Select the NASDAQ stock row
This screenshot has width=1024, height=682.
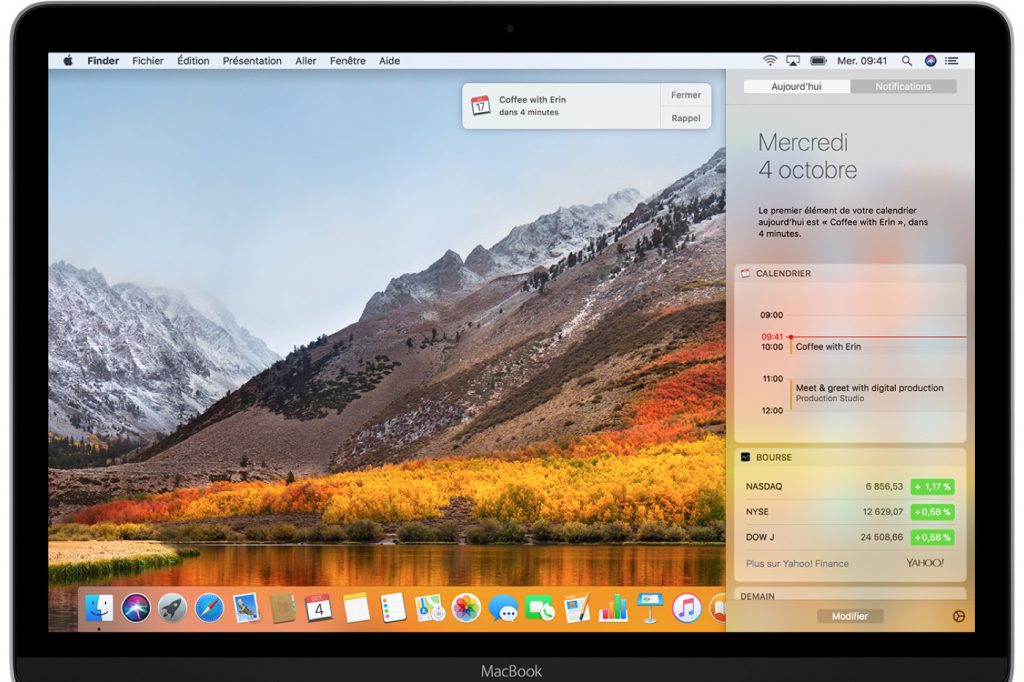click(x=850, y=487)
